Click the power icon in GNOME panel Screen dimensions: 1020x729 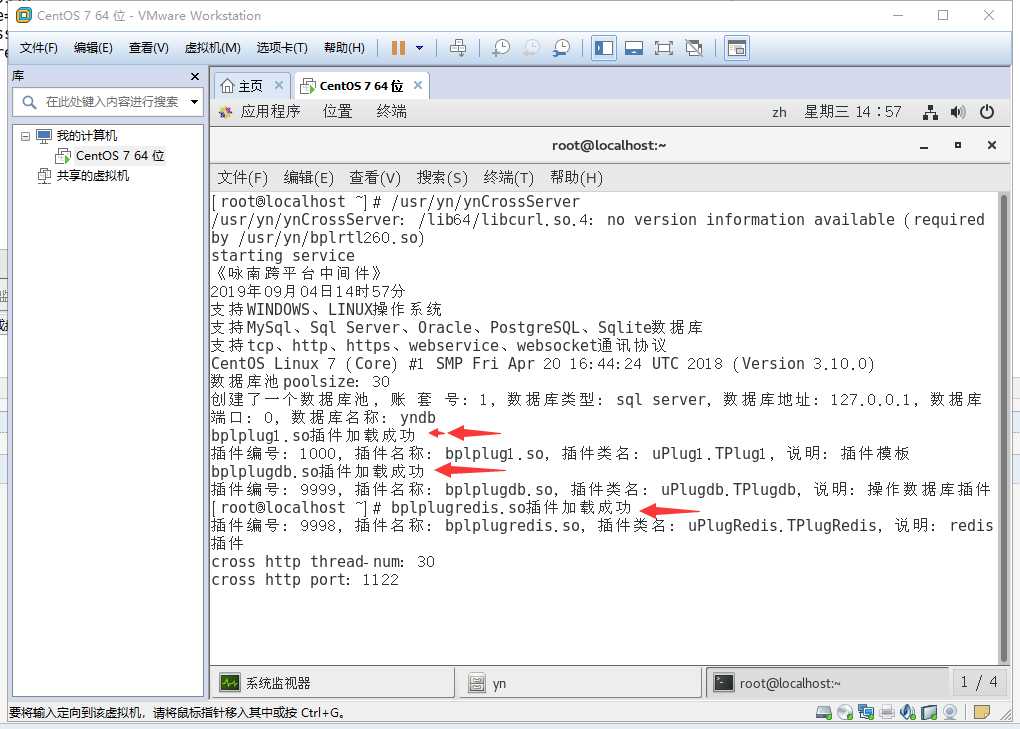[x=986, y=112]
